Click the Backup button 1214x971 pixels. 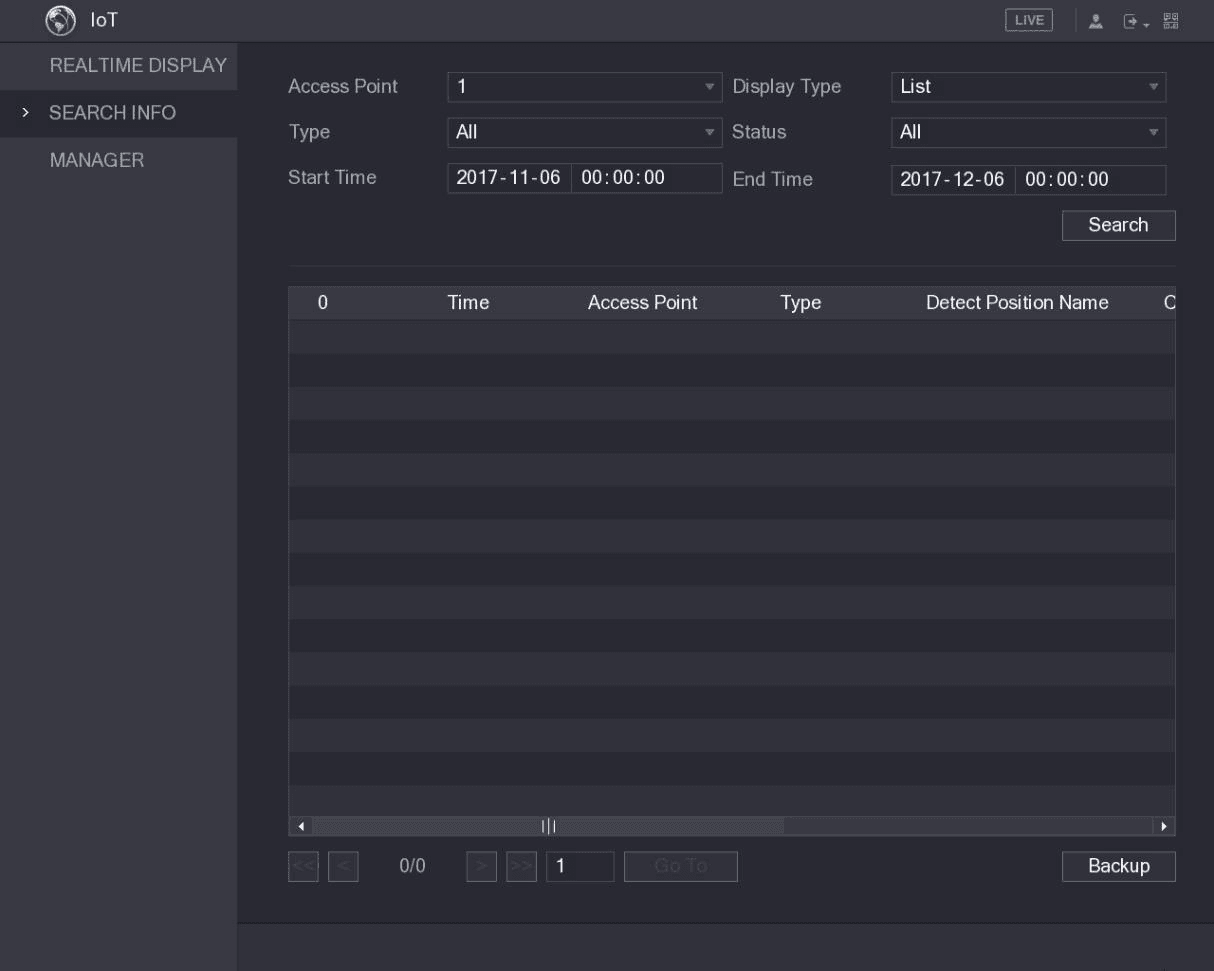(x=1118, y=866)
